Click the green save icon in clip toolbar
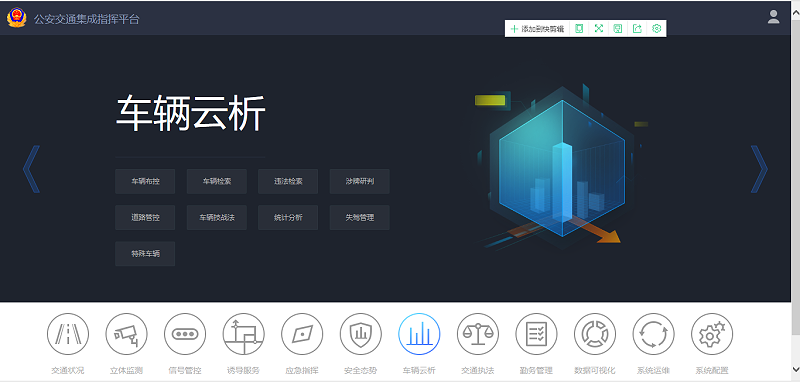Screen dimensions: 800x382 tap(618, 29)
